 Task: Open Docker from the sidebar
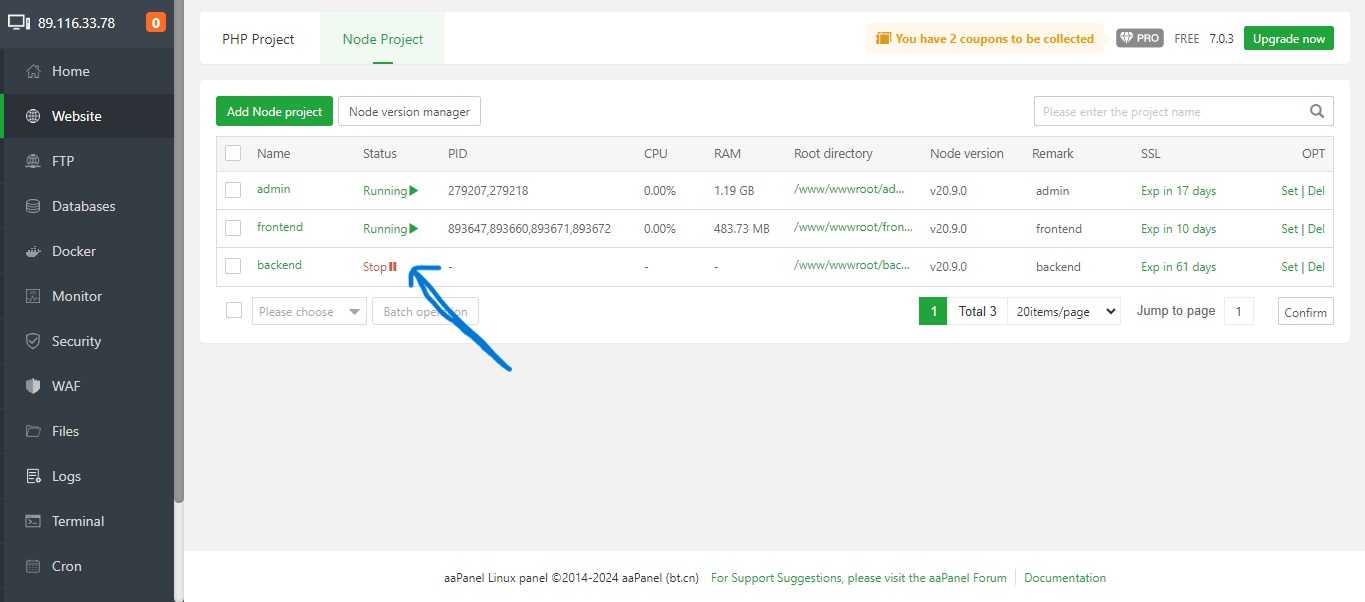(34, 251)
